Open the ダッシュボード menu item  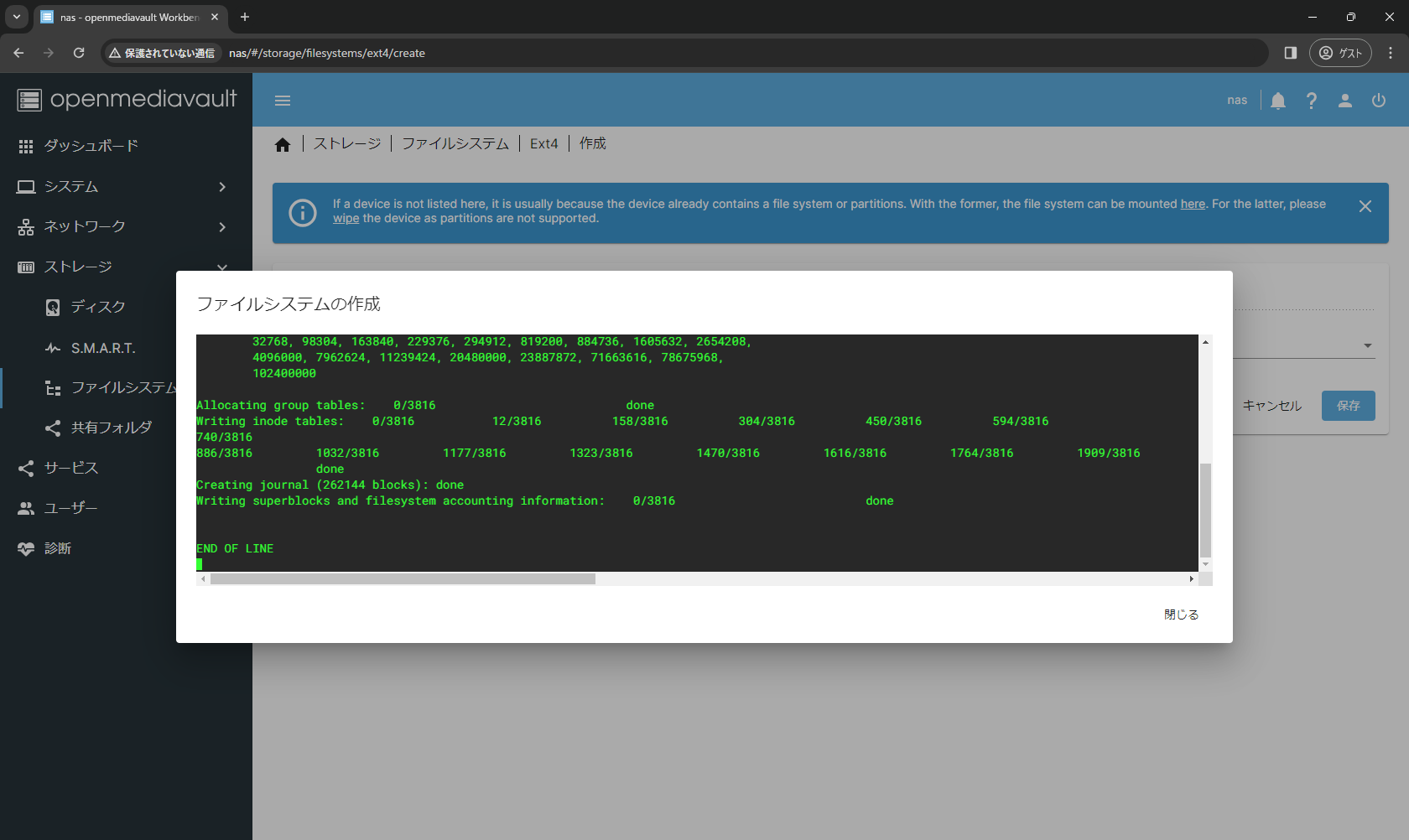pos(91,146)
